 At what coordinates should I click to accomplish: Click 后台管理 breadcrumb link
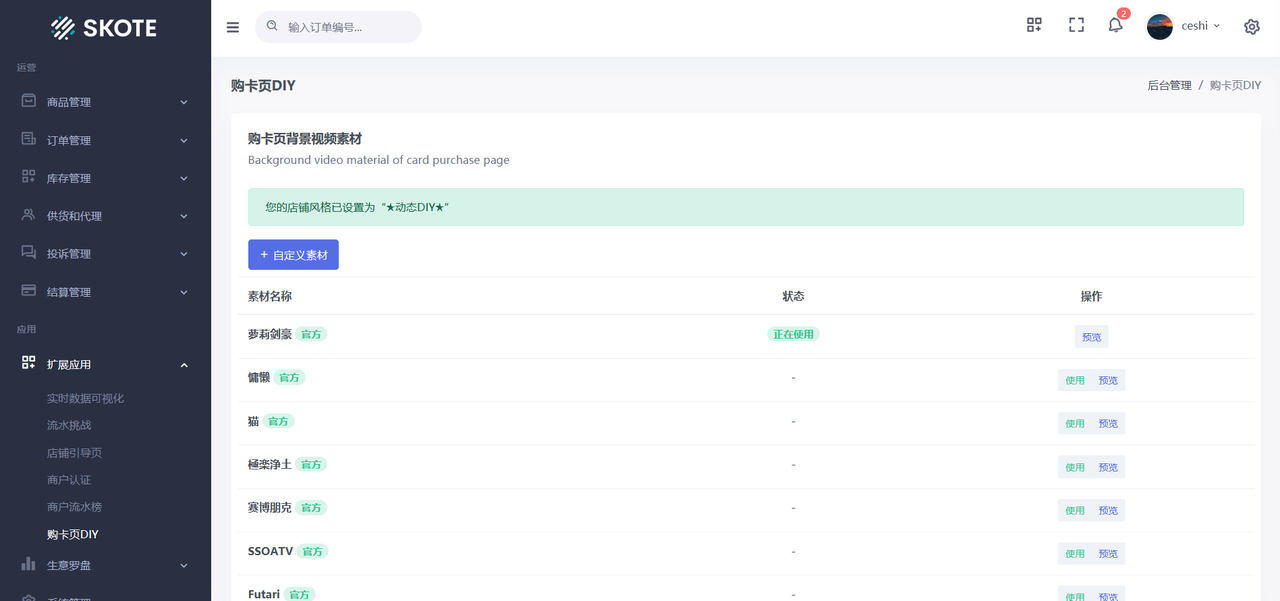1169,86
